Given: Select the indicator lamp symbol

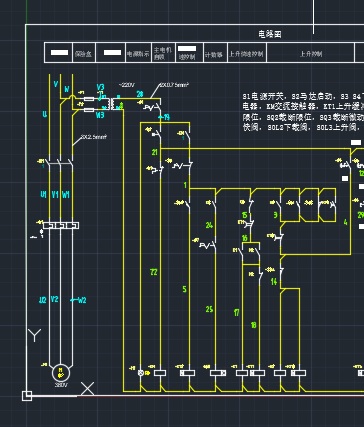Looking at the screenshot, I should click(141, 373).
